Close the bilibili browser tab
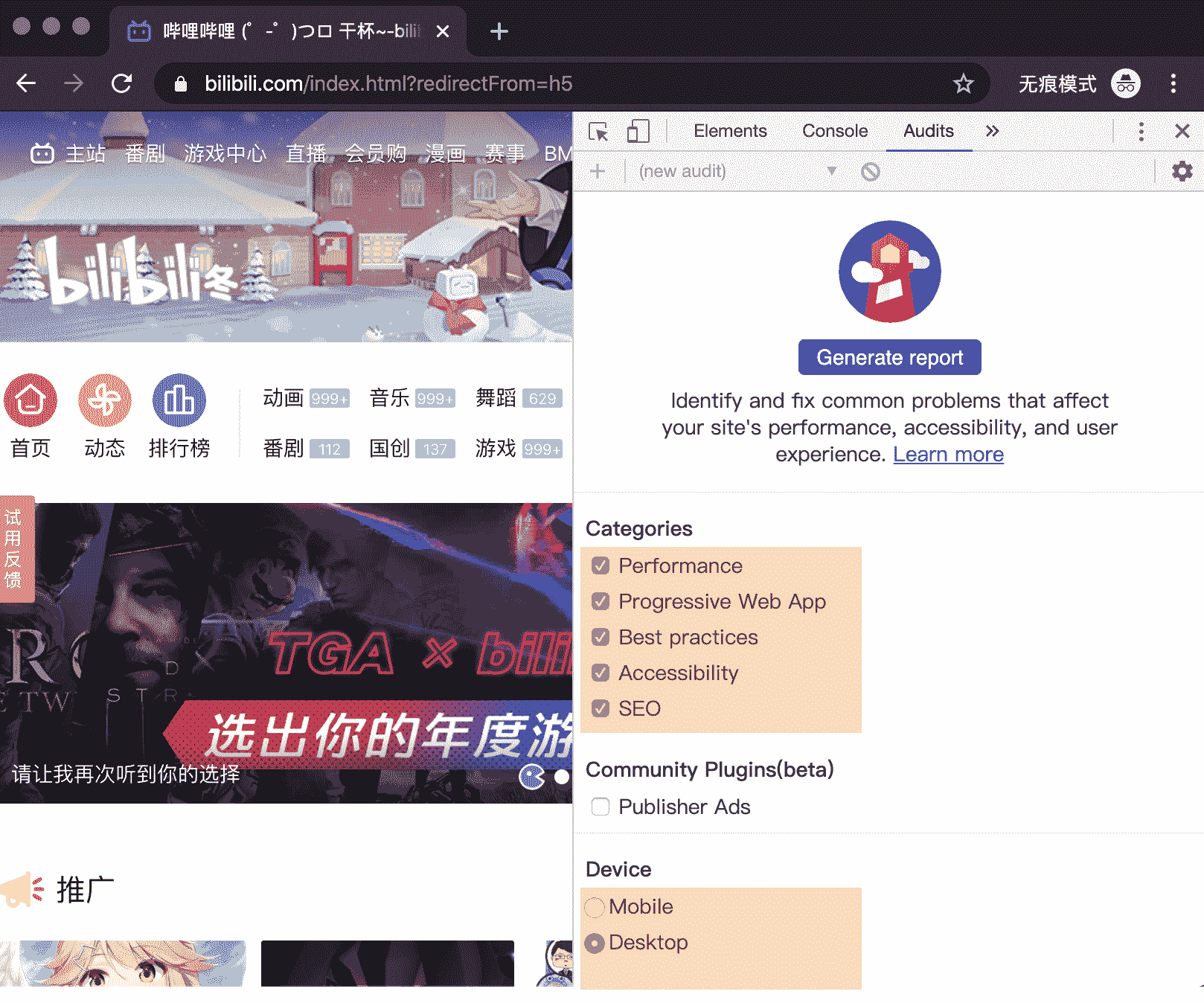The width and height of the screenshot is (1204, 1003). pos(443,31)
